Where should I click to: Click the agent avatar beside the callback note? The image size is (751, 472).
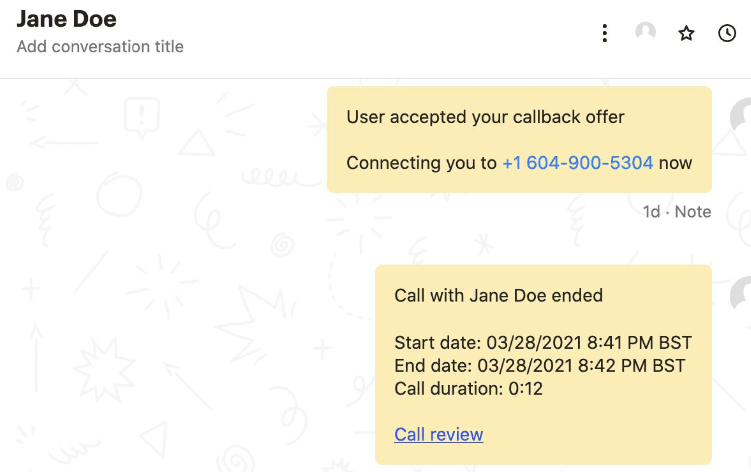[x=741, y=115]
